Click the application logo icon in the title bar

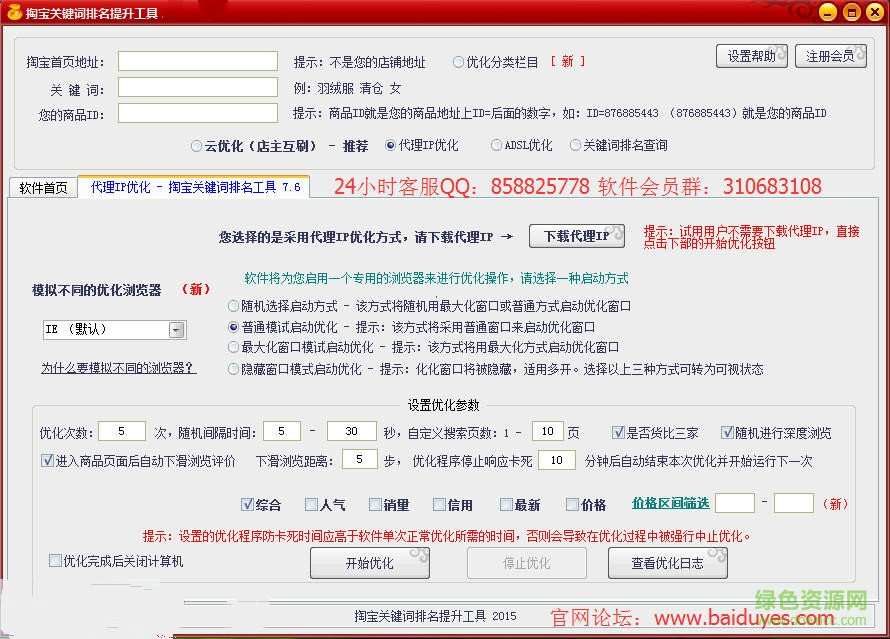[x=12, y=12]
